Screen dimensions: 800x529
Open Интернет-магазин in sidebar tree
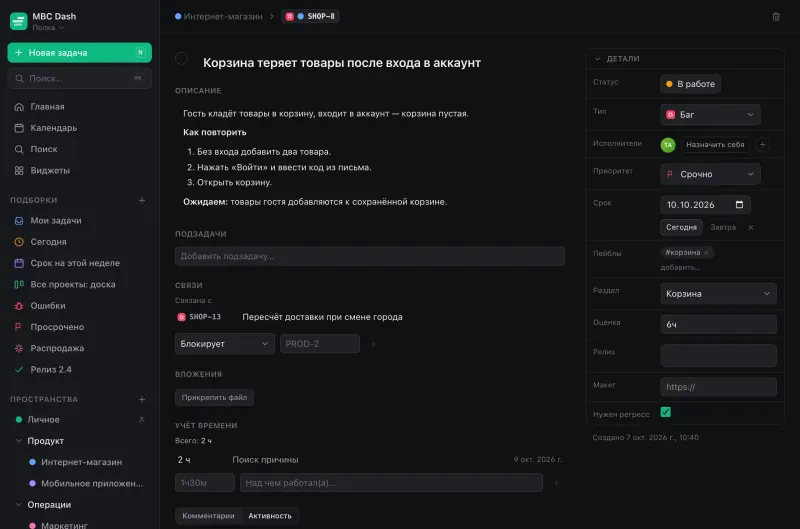(80, 462)
